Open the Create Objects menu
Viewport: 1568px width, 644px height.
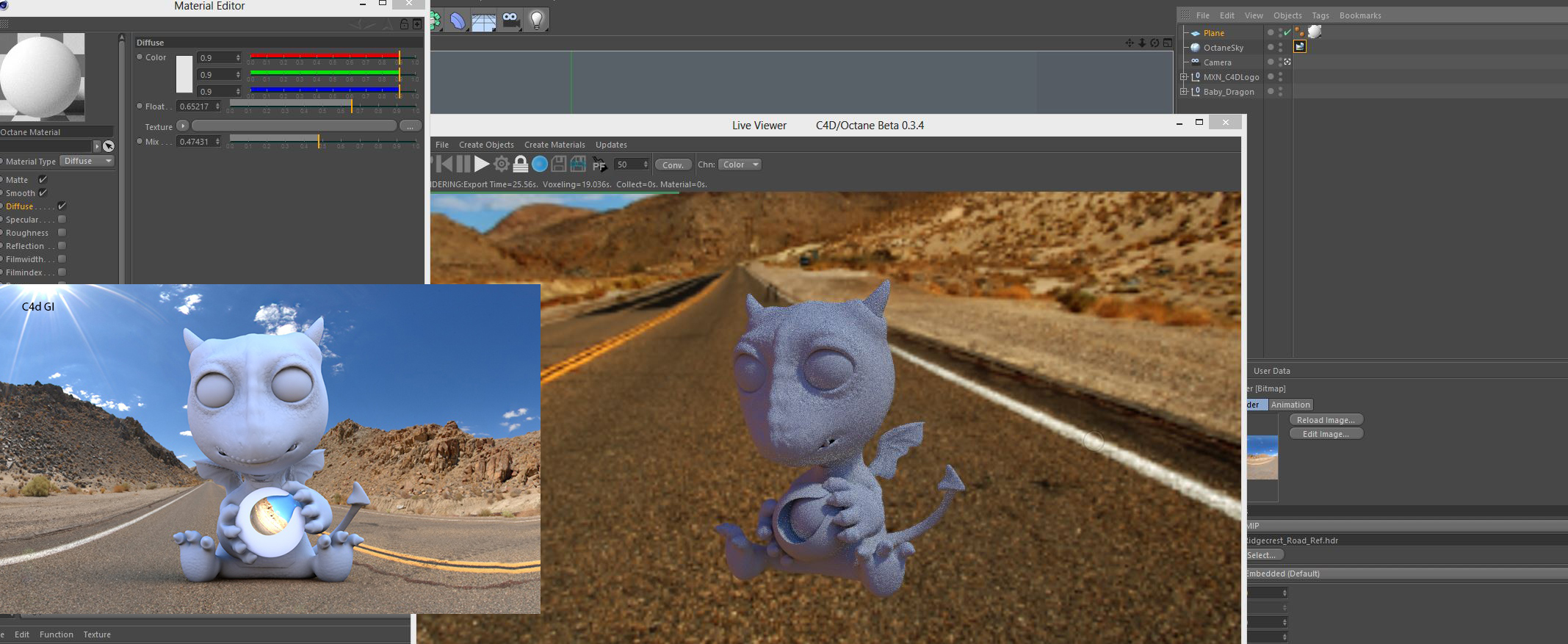tap(486, 145)
